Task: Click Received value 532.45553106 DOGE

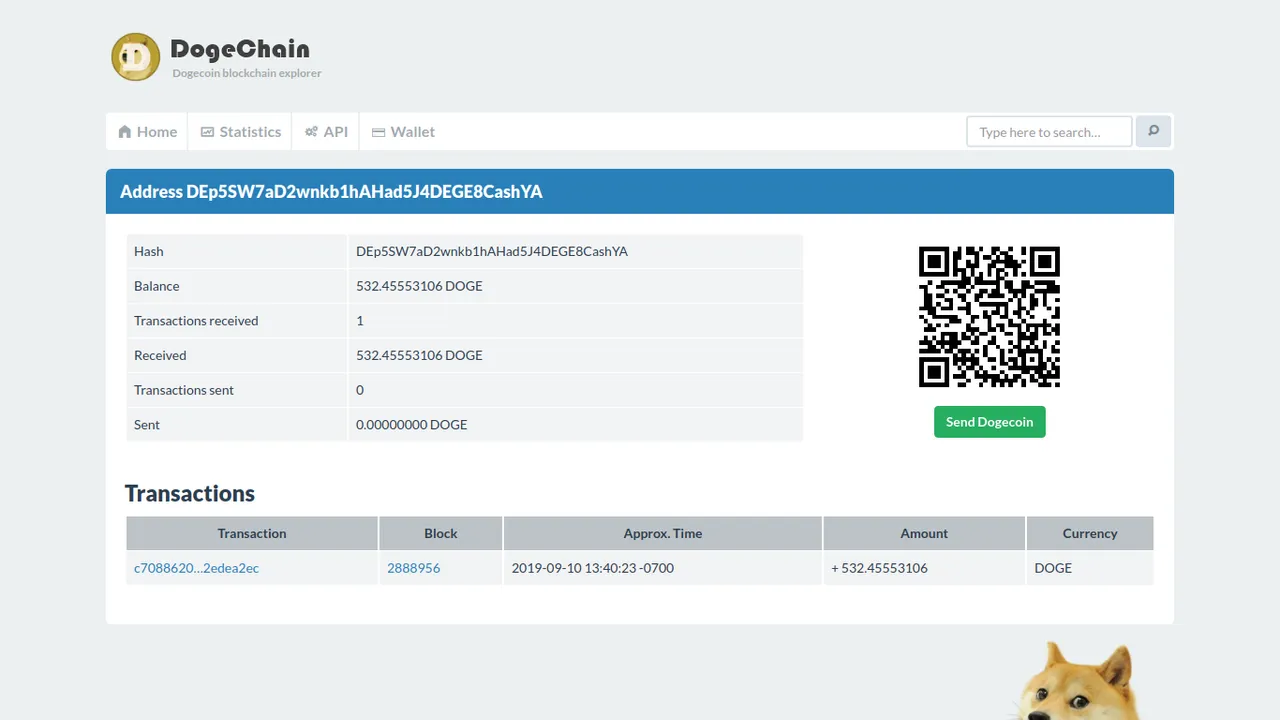Action: point(419,355)
